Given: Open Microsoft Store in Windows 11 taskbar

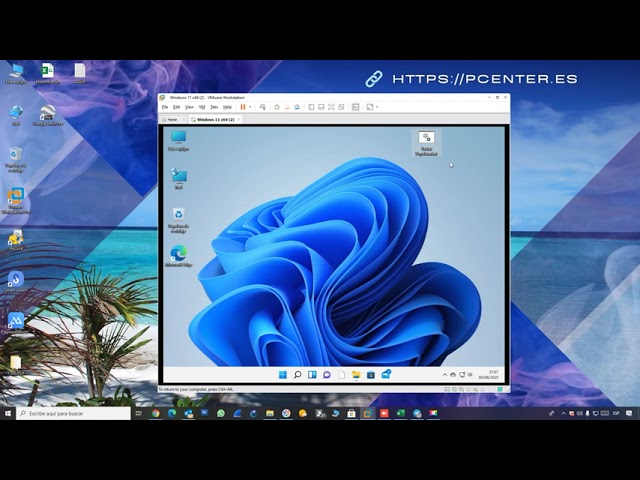Looking at the screenshot, I should (371, 375).
